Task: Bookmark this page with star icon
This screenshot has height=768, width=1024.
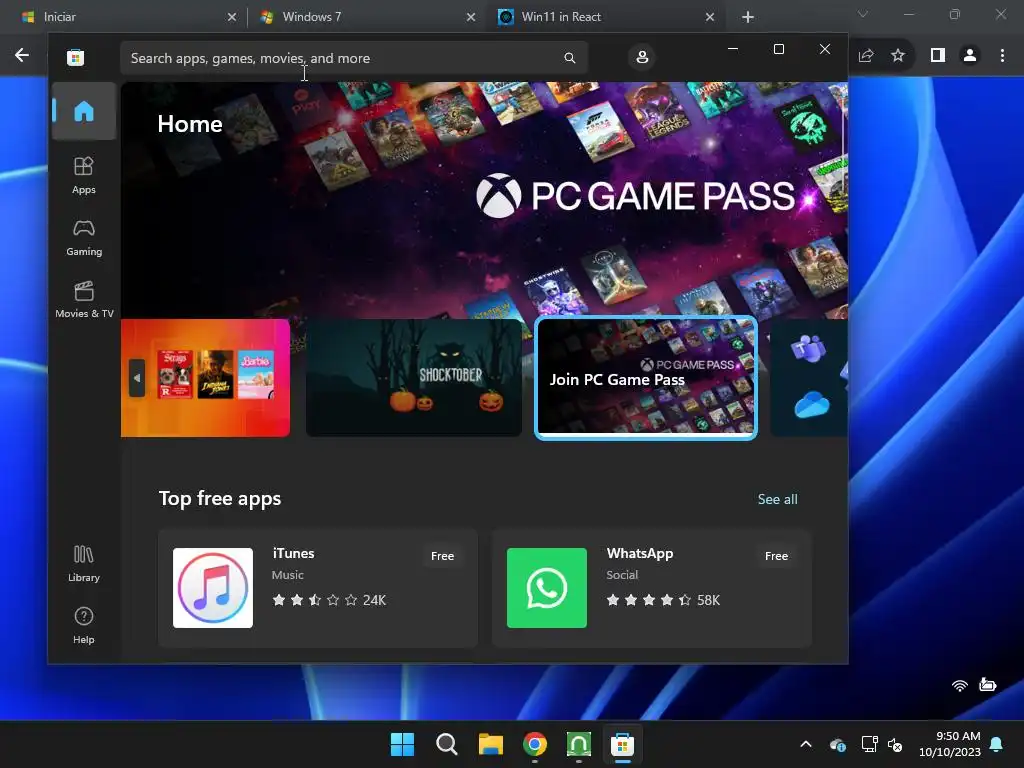Action: coord(898,56)
